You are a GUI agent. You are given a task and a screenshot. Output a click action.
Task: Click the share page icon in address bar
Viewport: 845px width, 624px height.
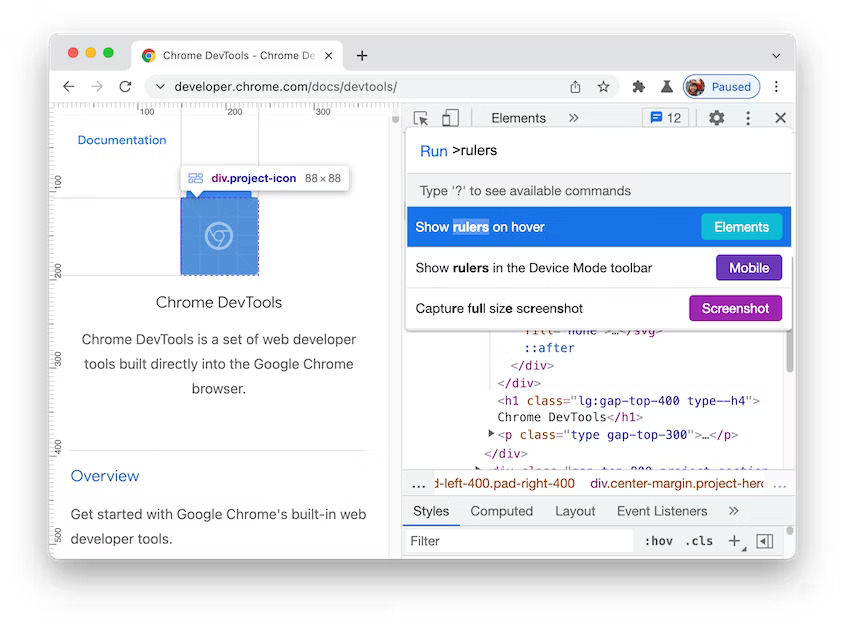click(575, 87)
